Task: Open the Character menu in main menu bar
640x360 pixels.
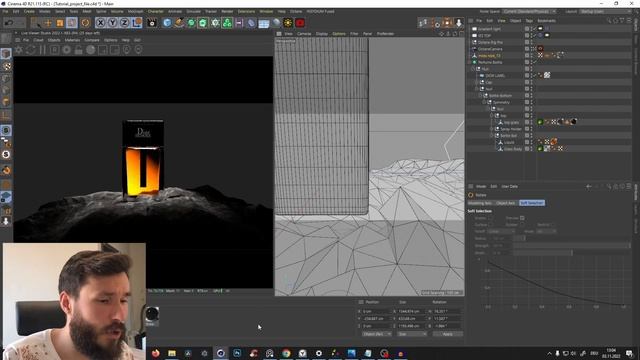Action: (156, 11)
